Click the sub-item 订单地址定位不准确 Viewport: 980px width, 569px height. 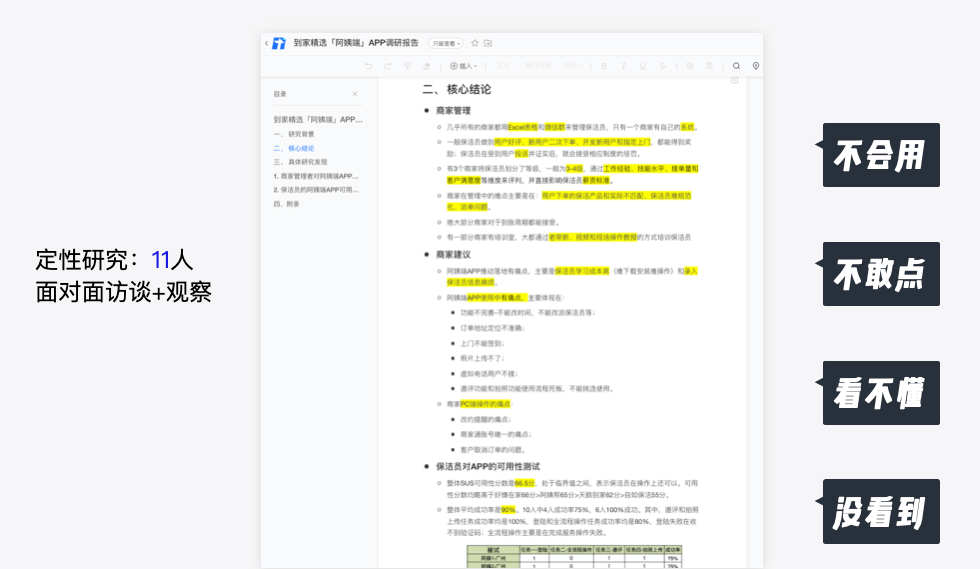492,328
